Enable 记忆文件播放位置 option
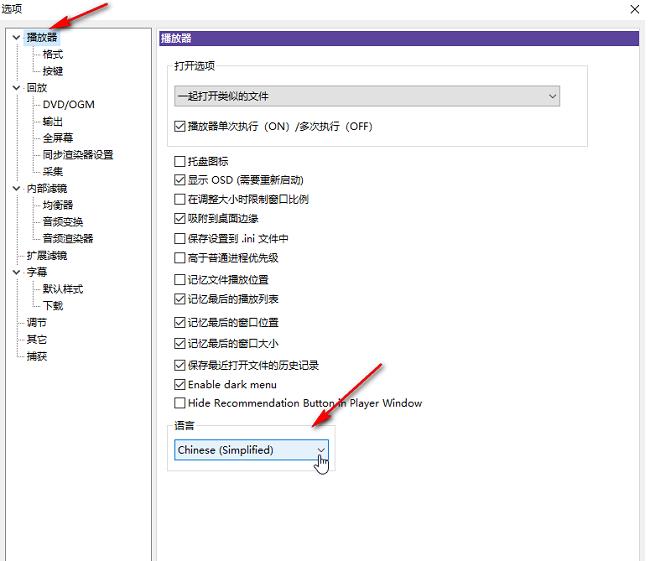The width and height of the screenshot is (650, 561). point(180,280)
